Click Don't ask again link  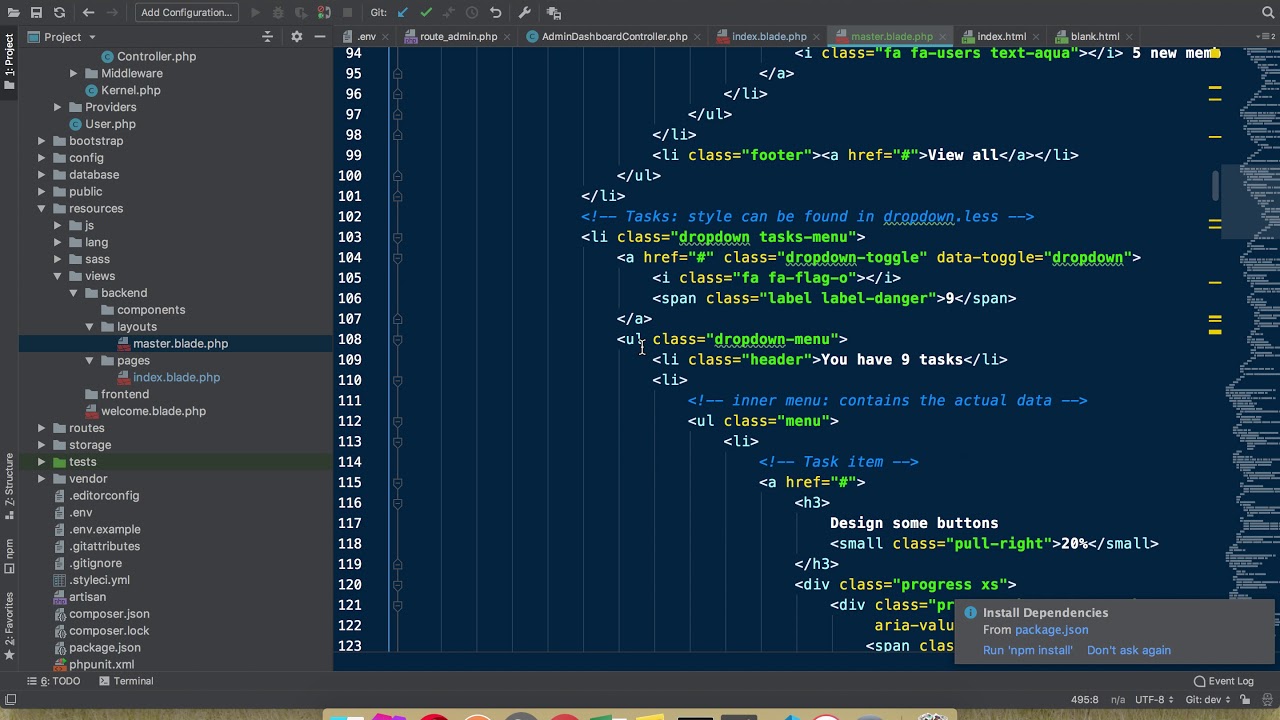[x=1128, y=650]
